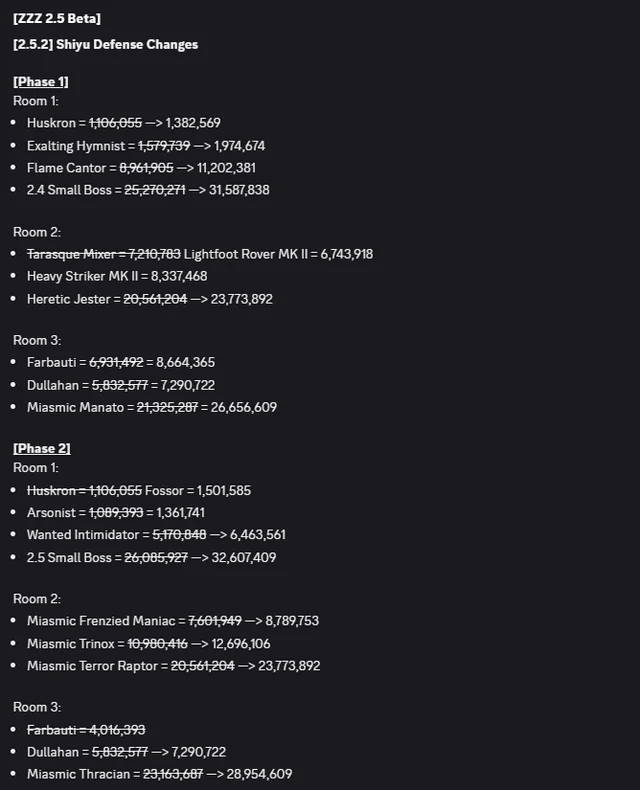The height and width of the screenshot is (790, 640).
Task: Click the Miasmic Thracian entry
Action: point(159,774)
